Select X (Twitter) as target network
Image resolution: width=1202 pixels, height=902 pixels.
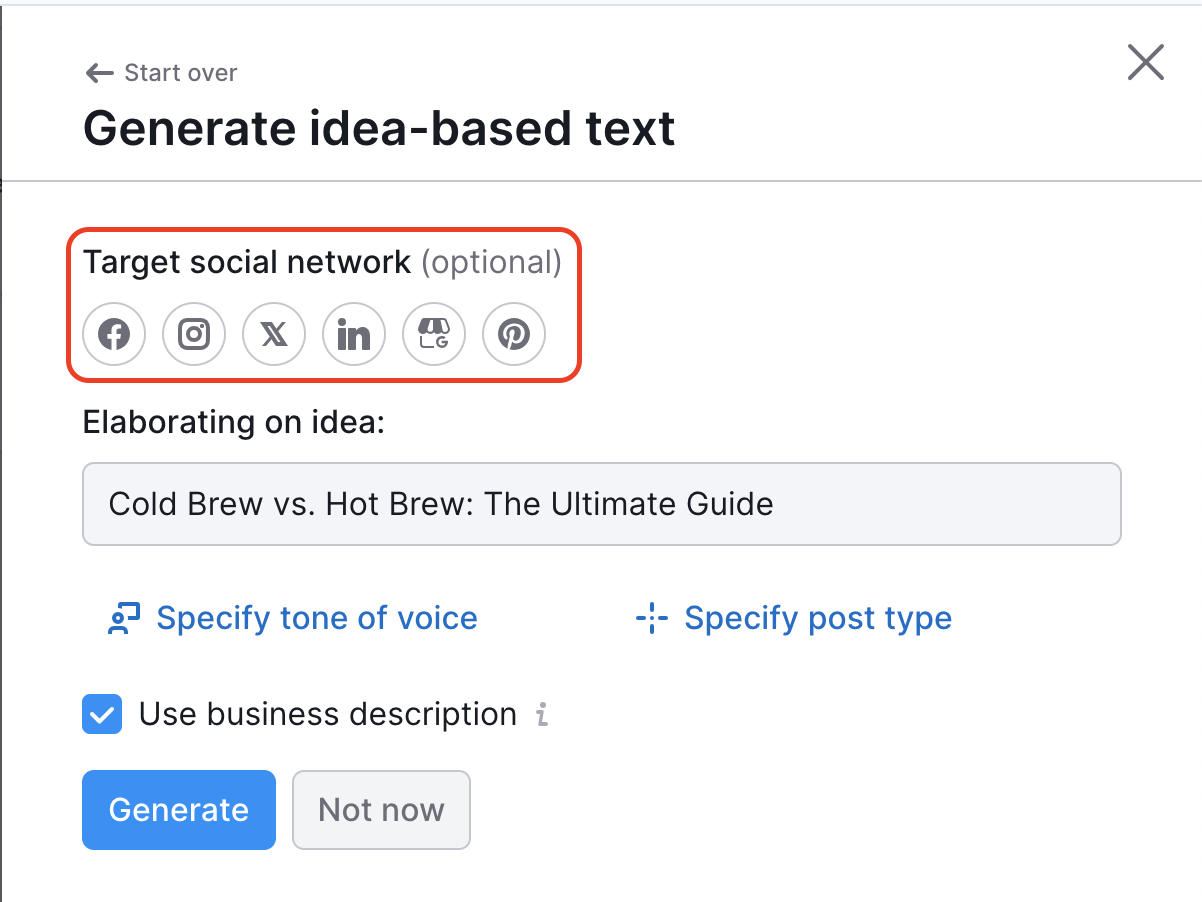pos(274,334)
